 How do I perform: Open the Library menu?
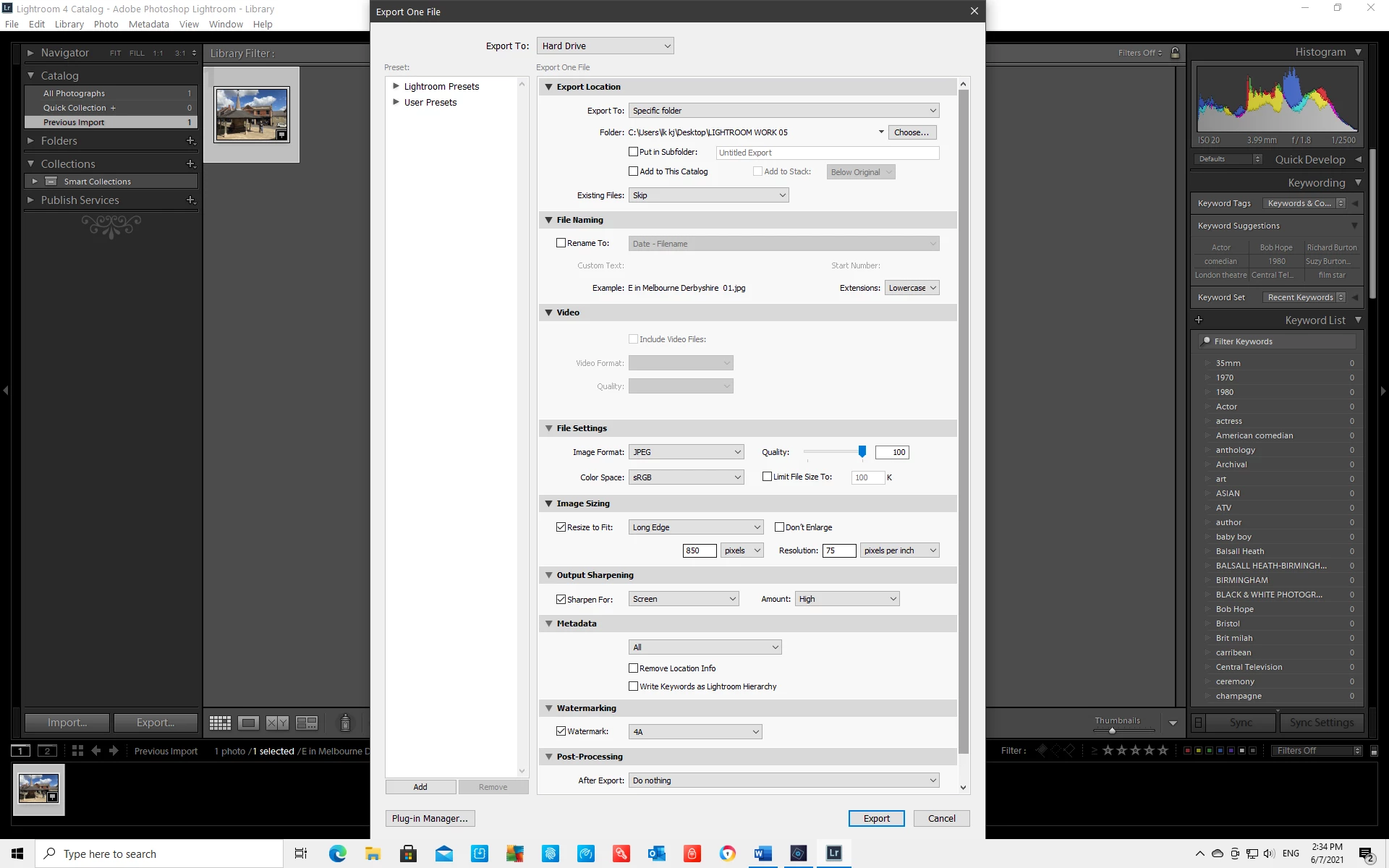click(x=69, y=24)
